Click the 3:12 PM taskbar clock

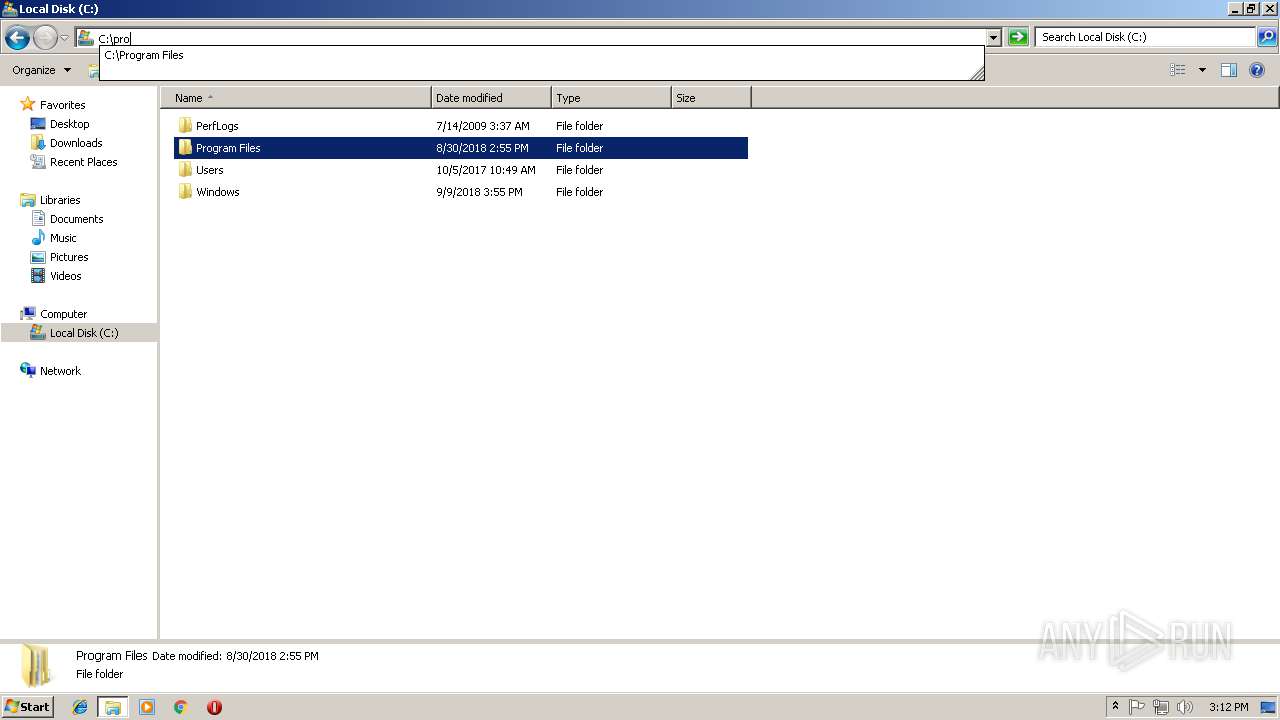(1228, 707)
